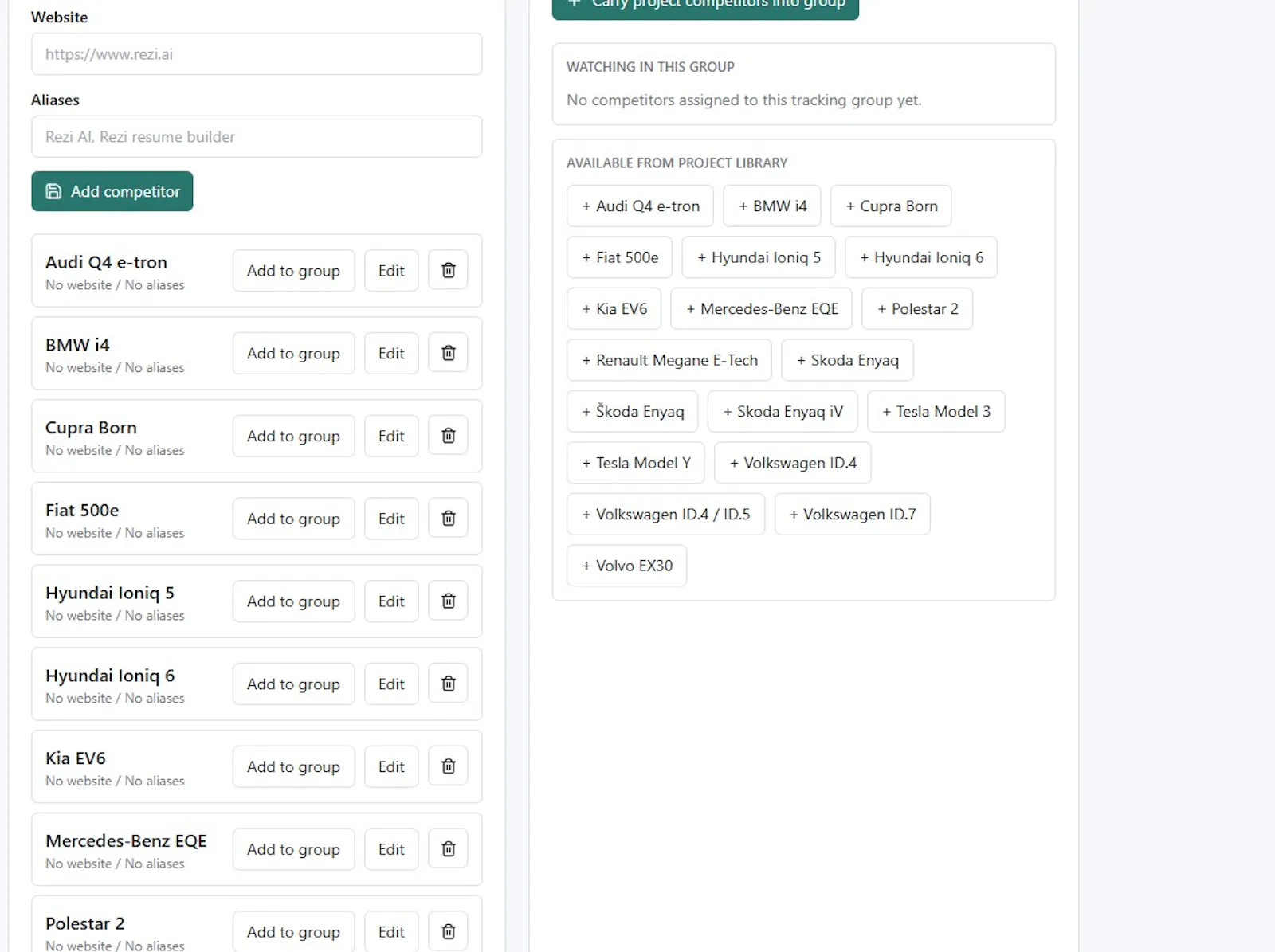Add Polestar 2 to group

[293, 931]
